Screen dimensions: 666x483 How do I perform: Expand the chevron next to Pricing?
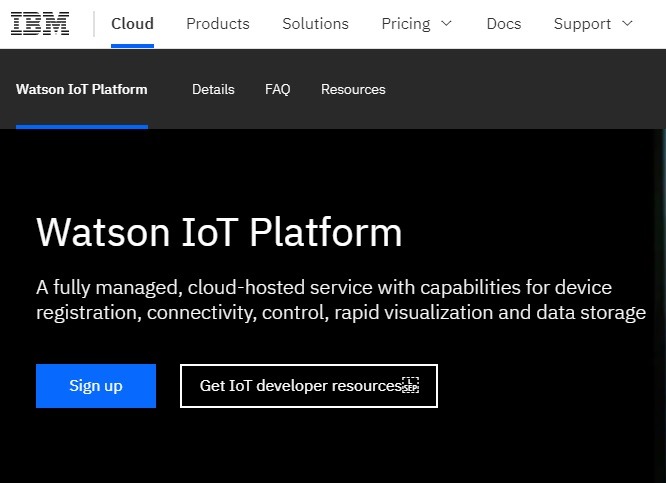(446, 23)
